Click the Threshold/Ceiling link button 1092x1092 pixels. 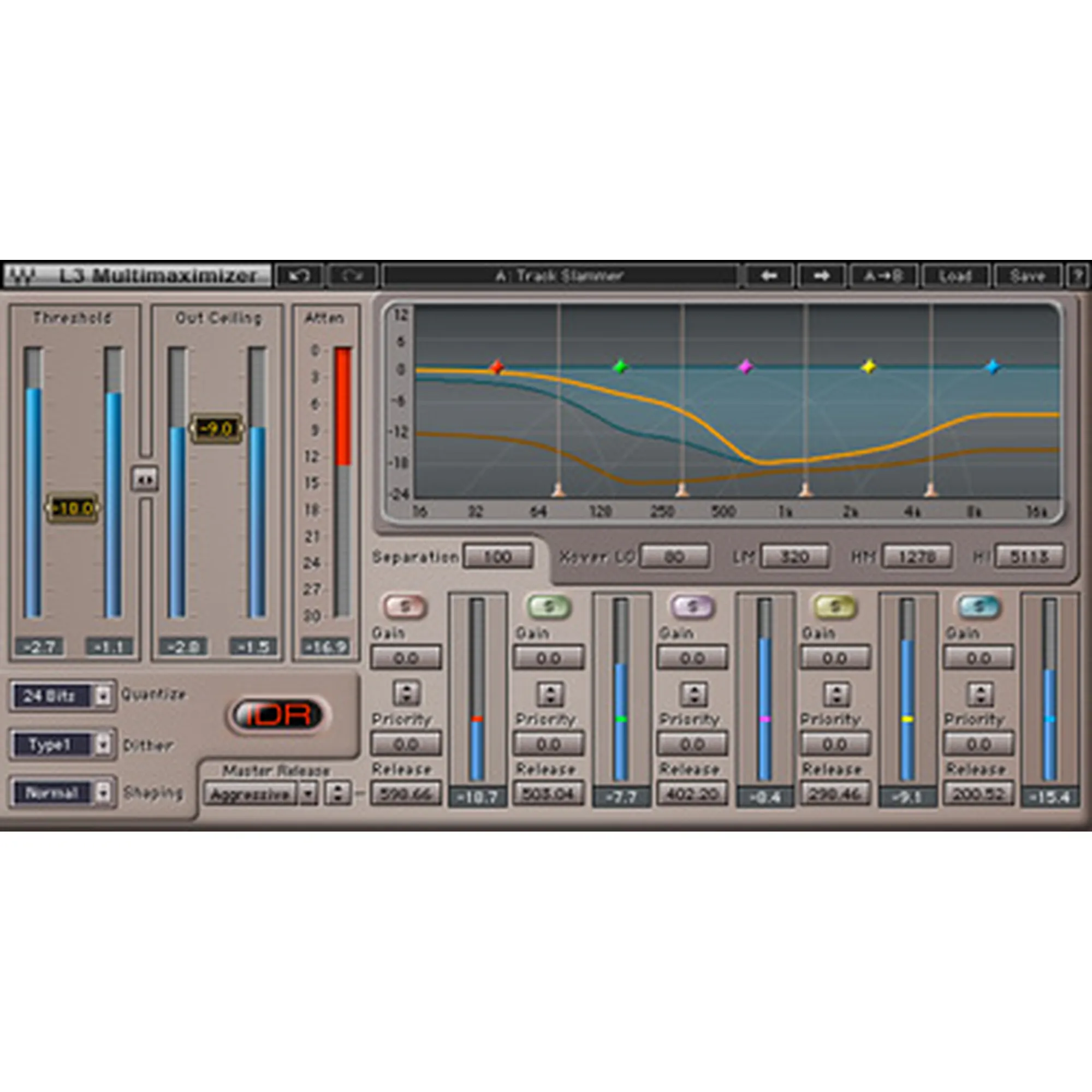click(x=145, y=479)
